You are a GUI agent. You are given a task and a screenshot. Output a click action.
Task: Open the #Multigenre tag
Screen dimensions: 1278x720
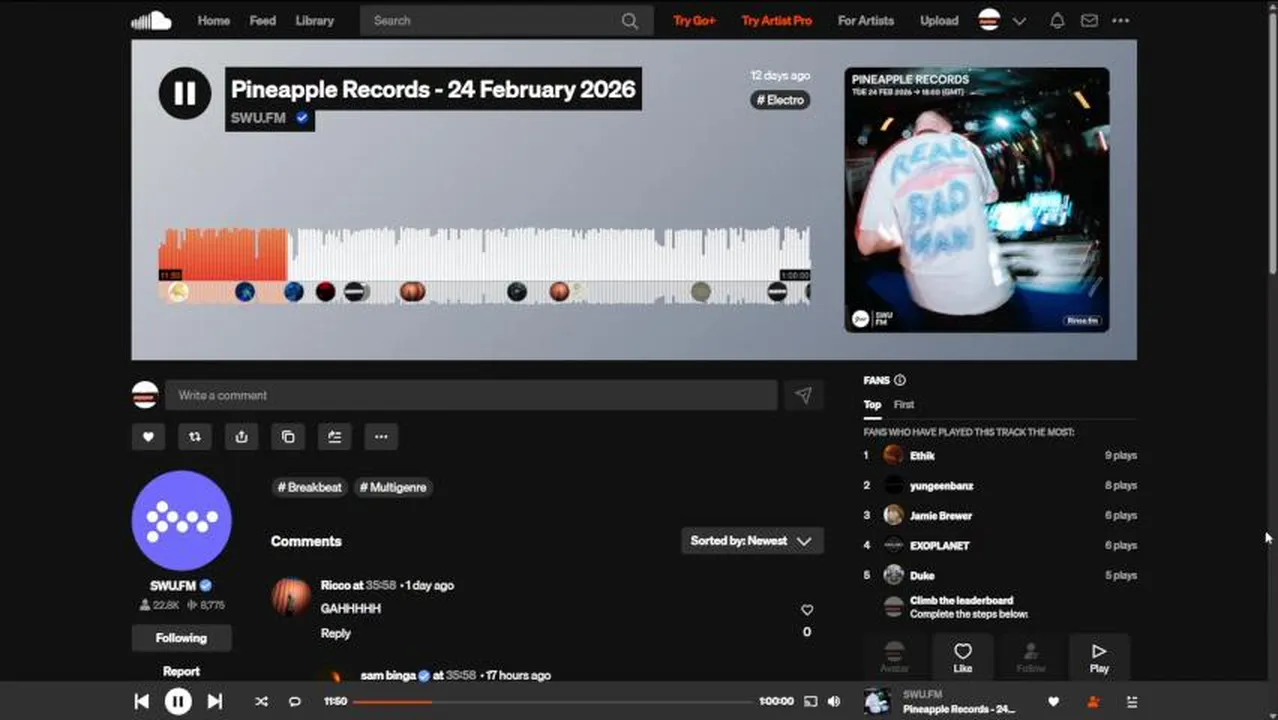393,488
